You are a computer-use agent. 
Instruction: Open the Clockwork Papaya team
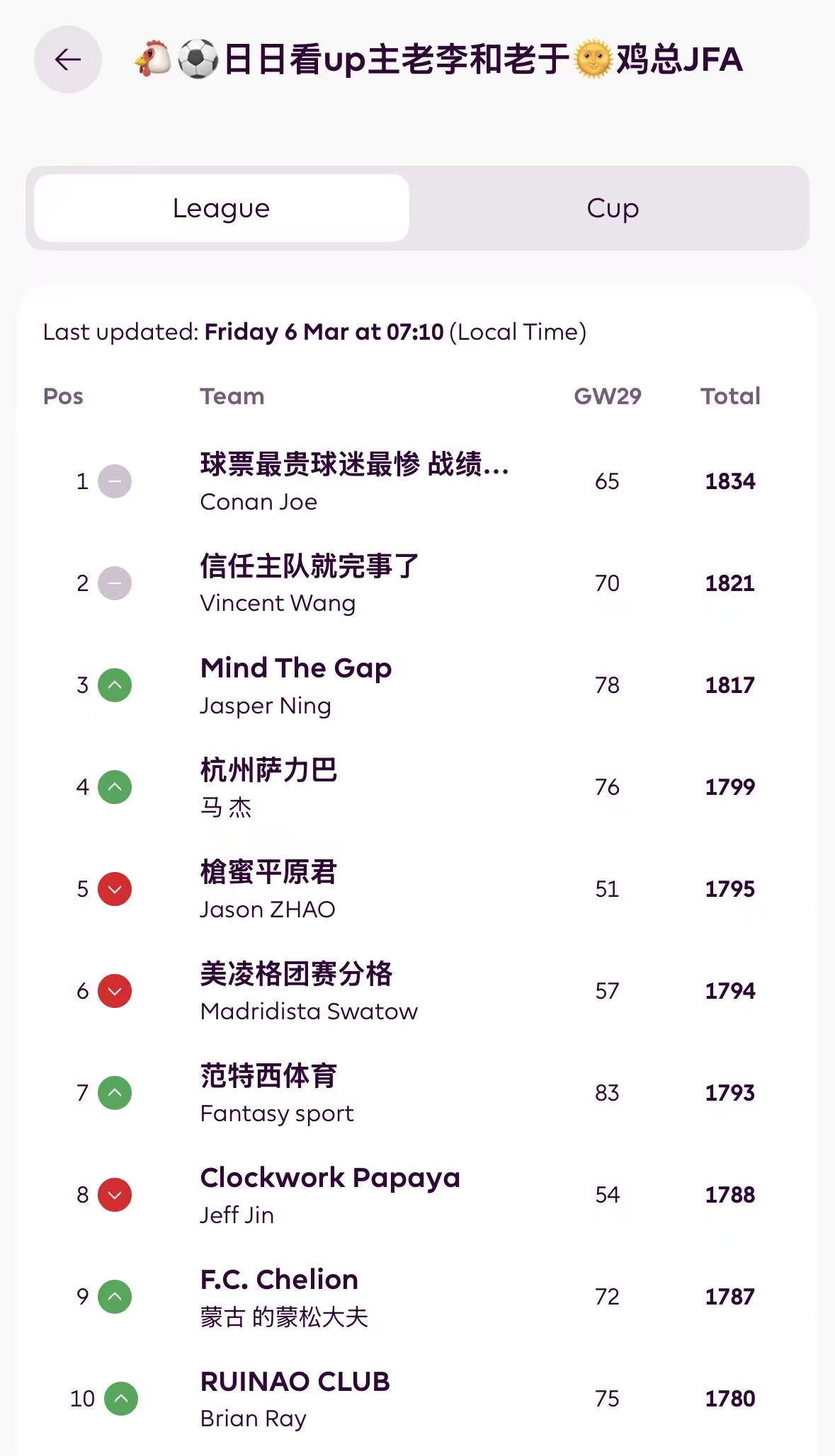330,1178
